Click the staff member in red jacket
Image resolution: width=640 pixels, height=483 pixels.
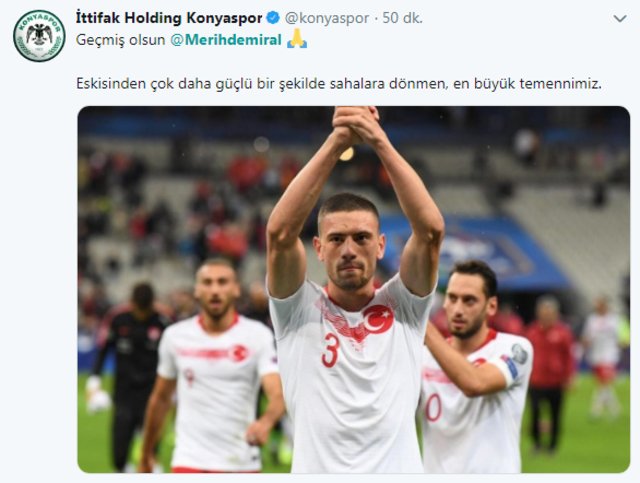(x=549, y=374)
